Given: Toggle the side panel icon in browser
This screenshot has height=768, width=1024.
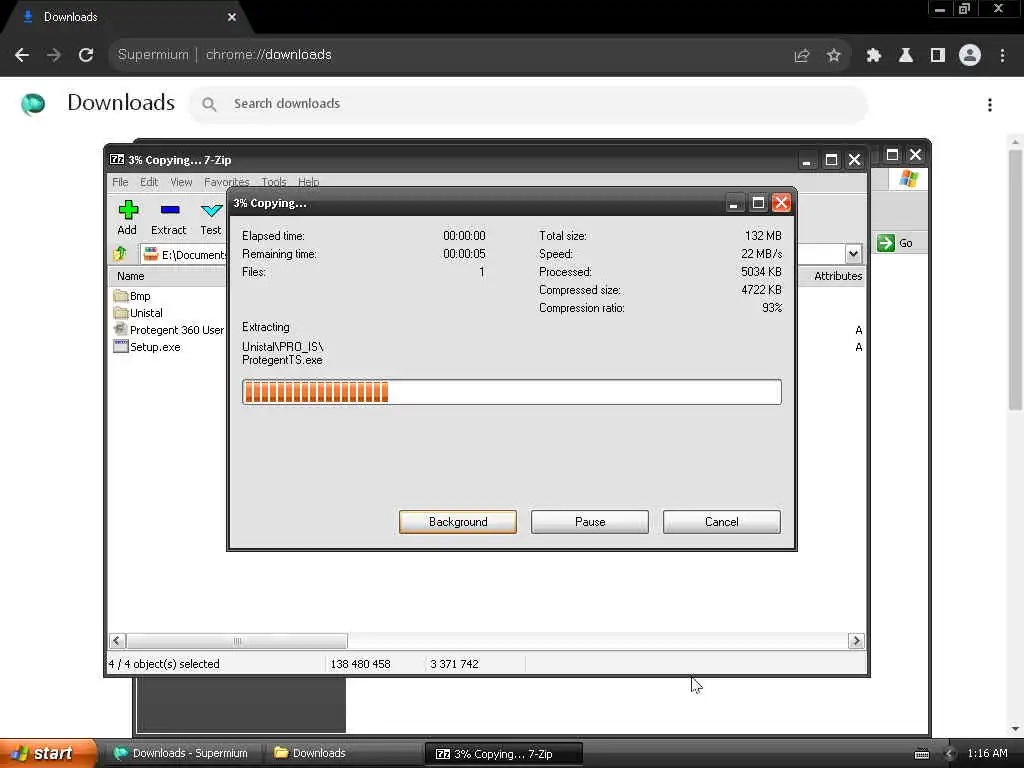Looking at the screenshot, I should [x=938, y=55].
